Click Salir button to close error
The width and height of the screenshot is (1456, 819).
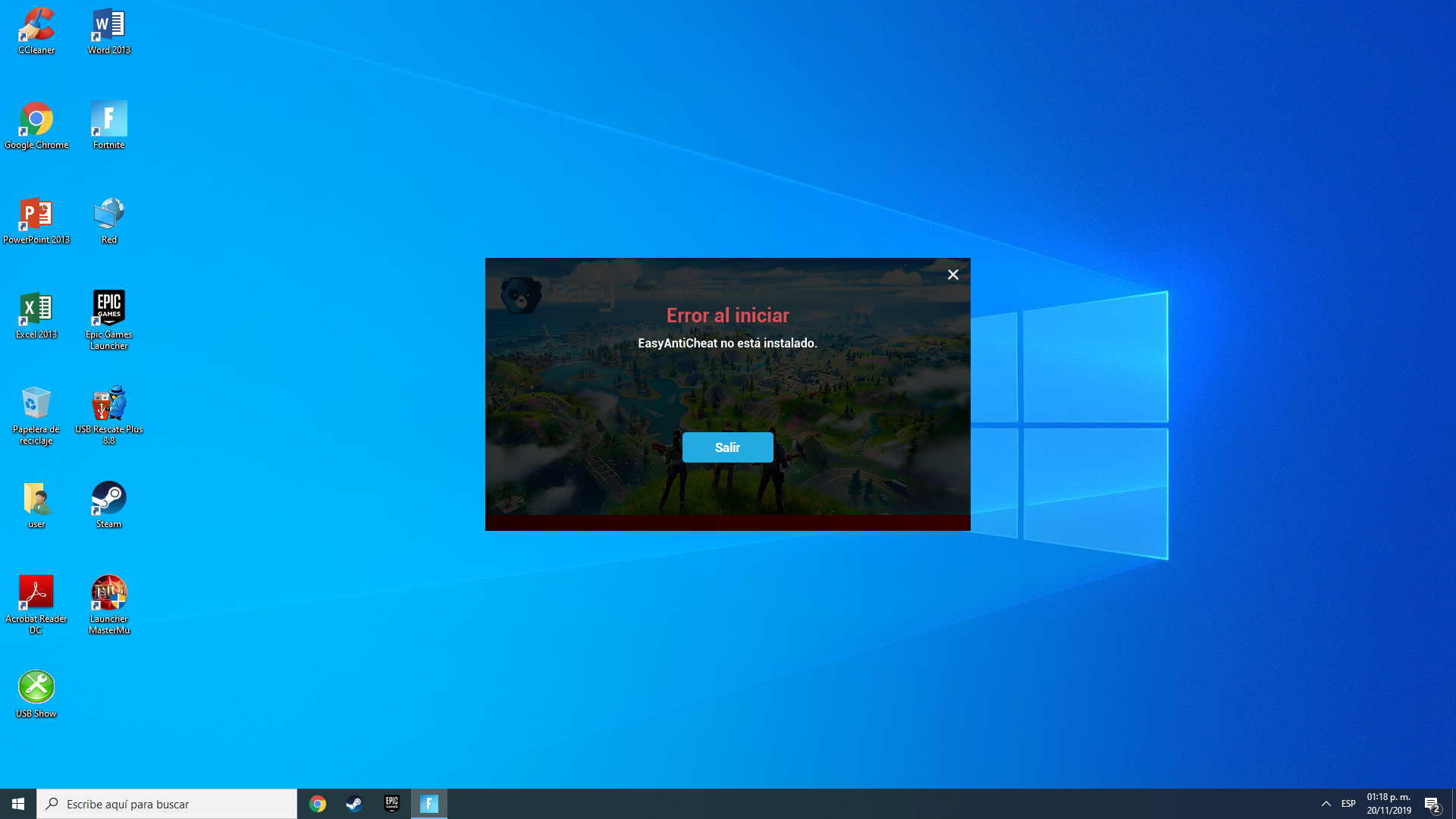coord(727,447)
